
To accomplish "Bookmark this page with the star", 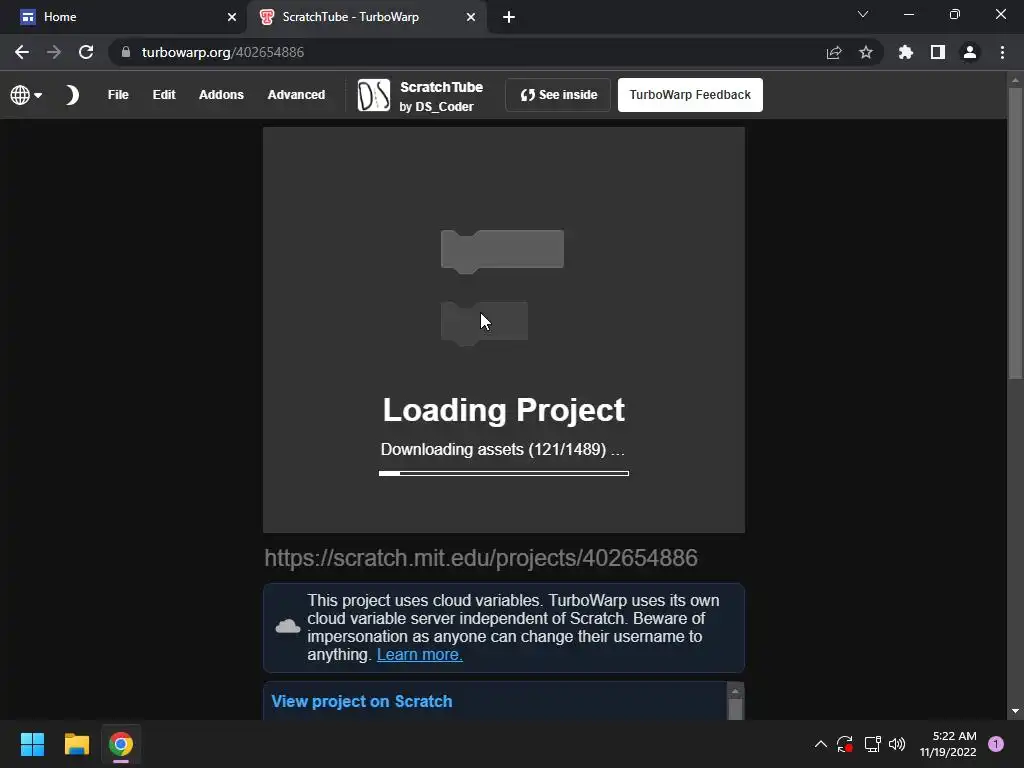I will [866, 52].
